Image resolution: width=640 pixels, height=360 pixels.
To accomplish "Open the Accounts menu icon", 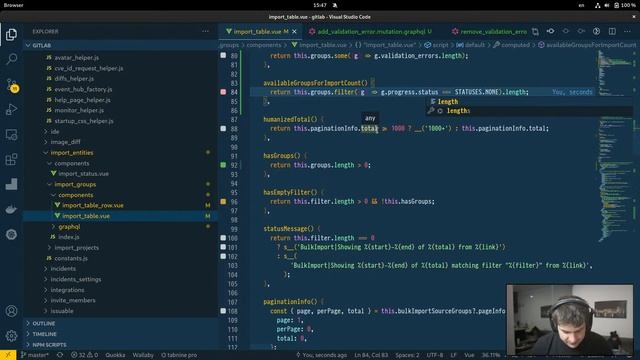I will (x=11, y=311).
